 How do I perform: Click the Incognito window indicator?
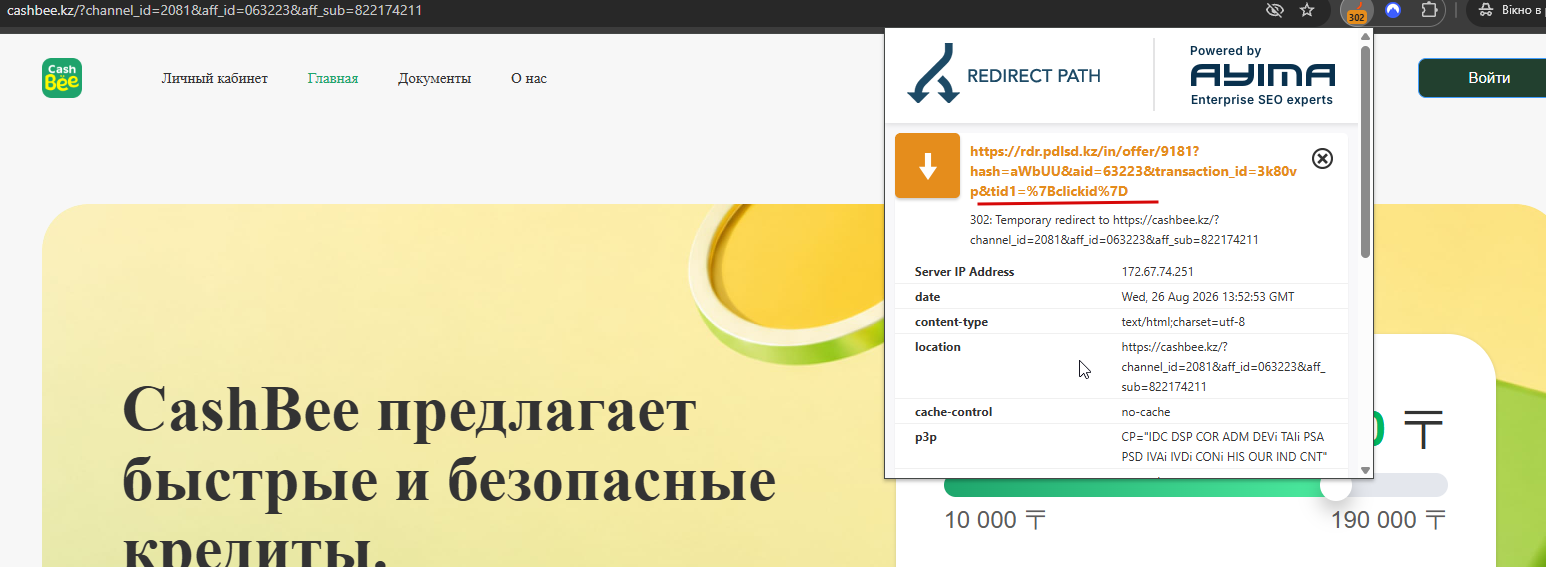pos(1508,11)
